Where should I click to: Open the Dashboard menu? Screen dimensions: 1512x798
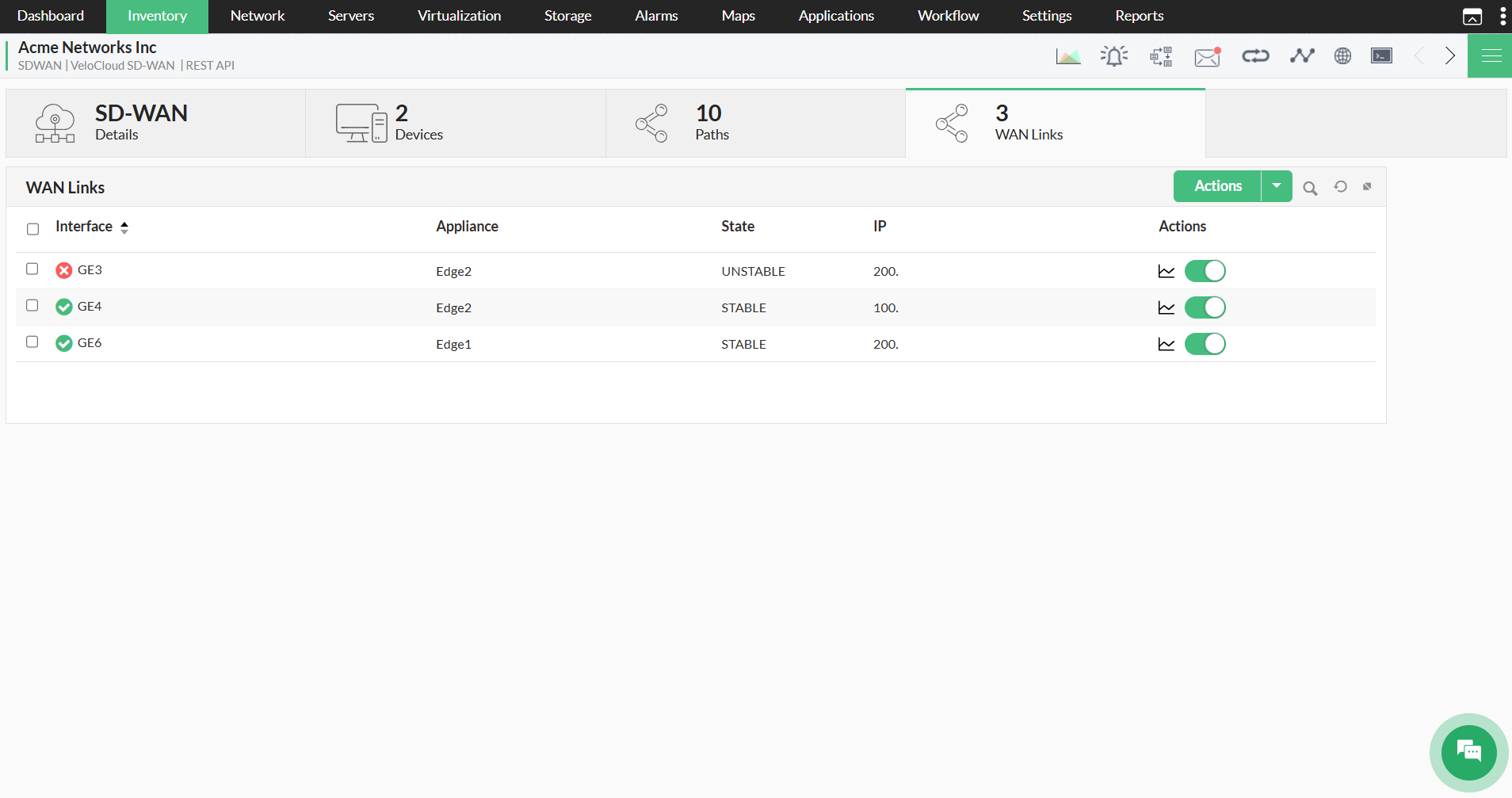pos(51,16)
